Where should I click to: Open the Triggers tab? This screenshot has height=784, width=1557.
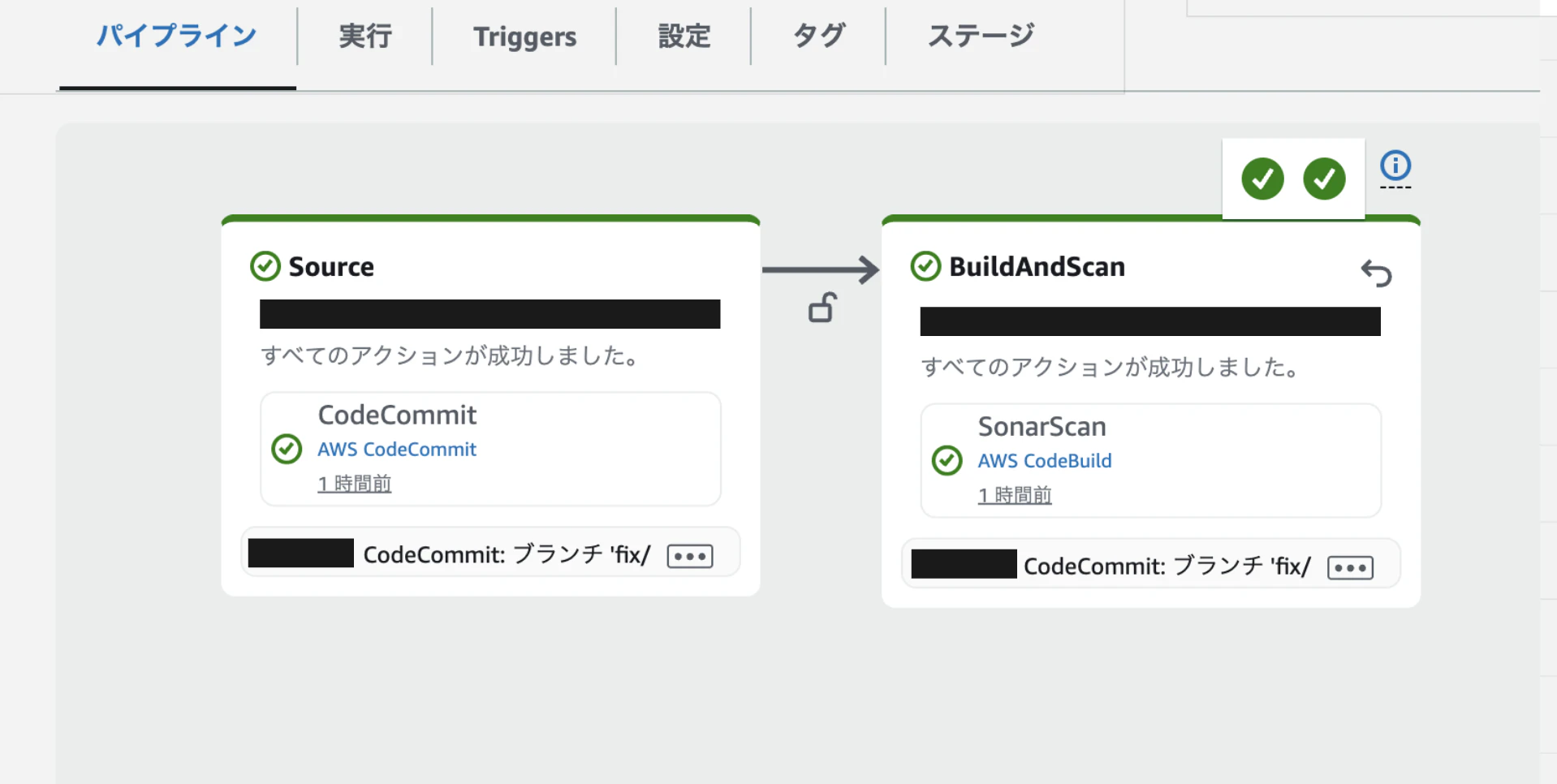click(x=524, y=36)
